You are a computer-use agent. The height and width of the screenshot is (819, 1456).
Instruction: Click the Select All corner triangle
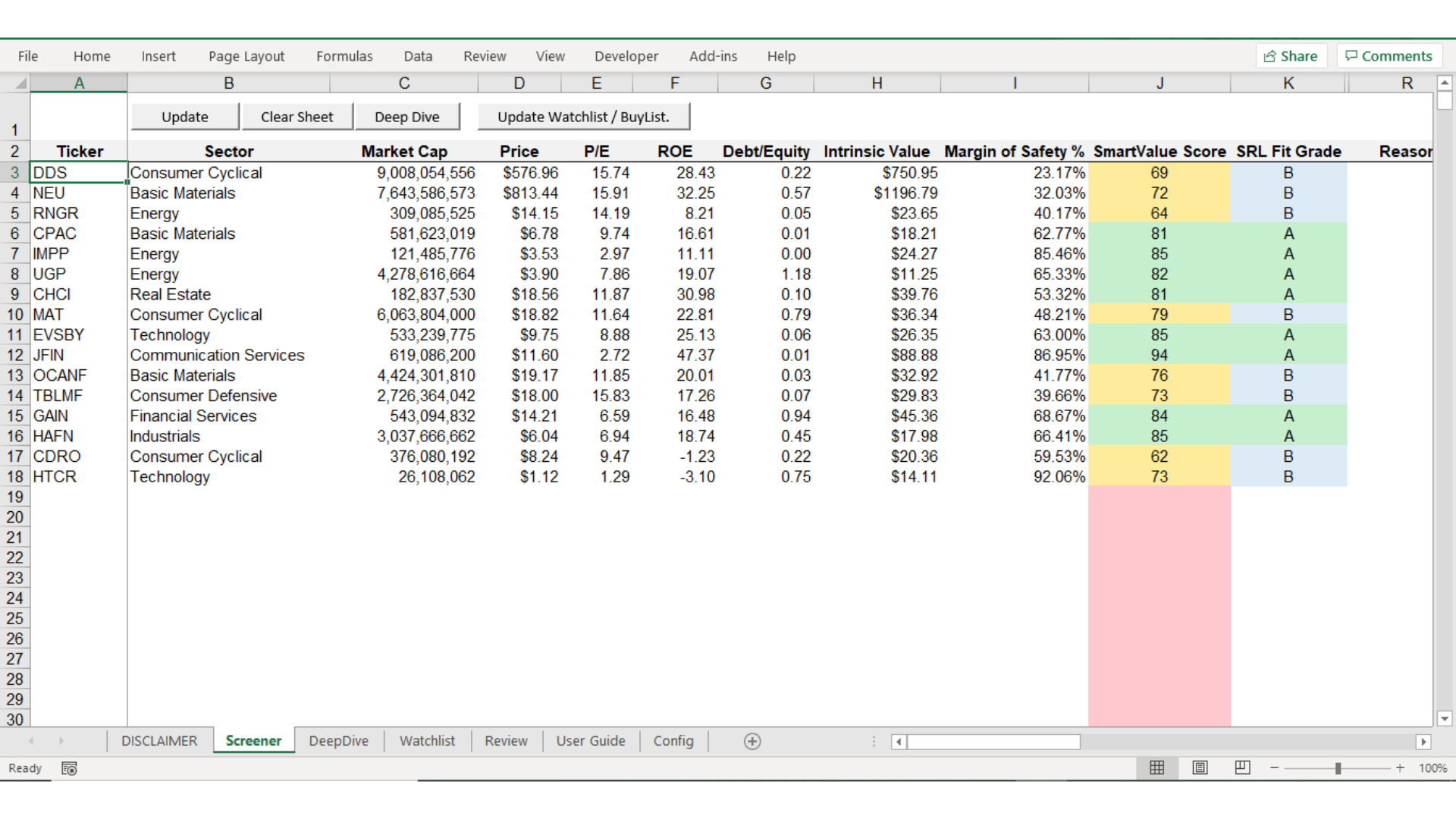pyautogui.click(x=20, y=83)
